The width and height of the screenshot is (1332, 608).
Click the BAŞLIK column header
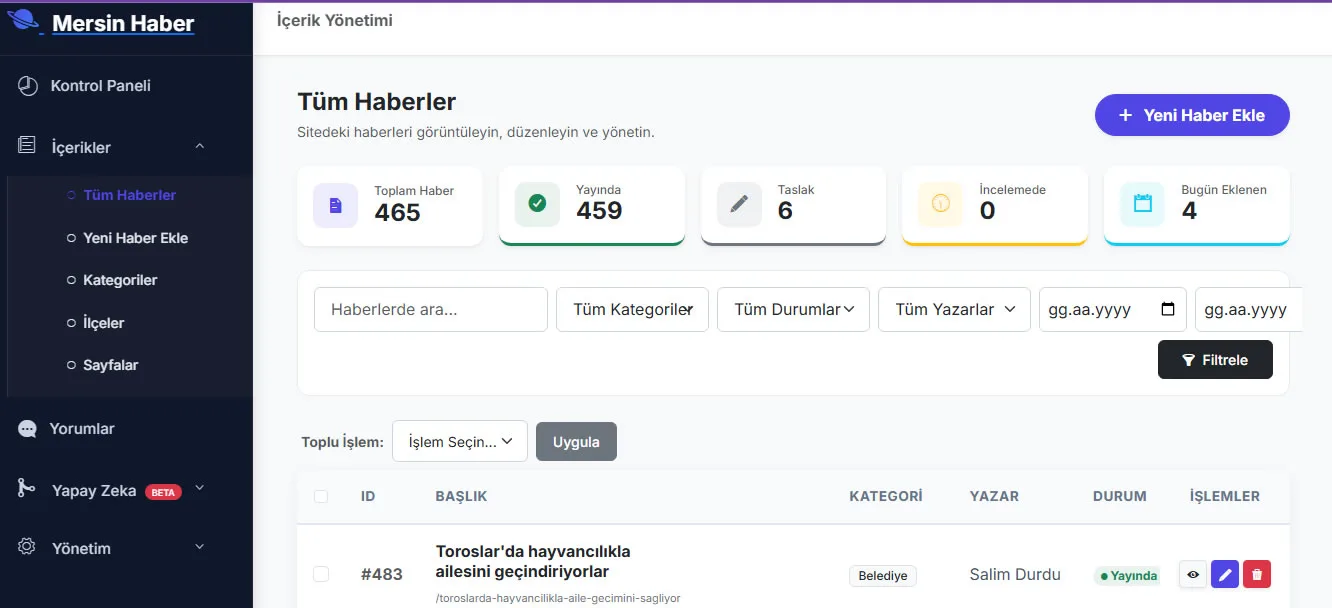(461, 496)
